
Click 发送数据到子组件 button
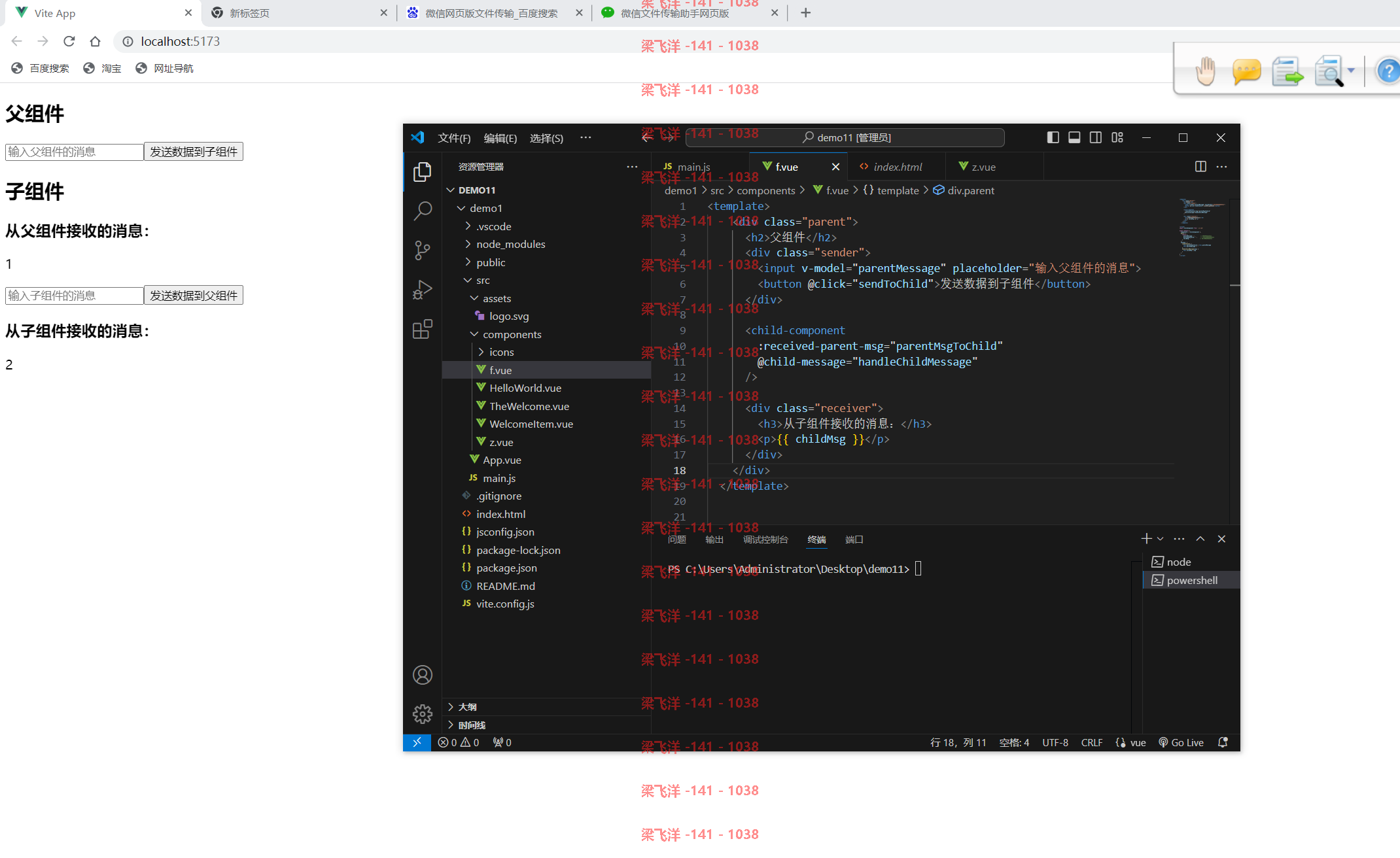pyautogui.click(x=194, y=152)
